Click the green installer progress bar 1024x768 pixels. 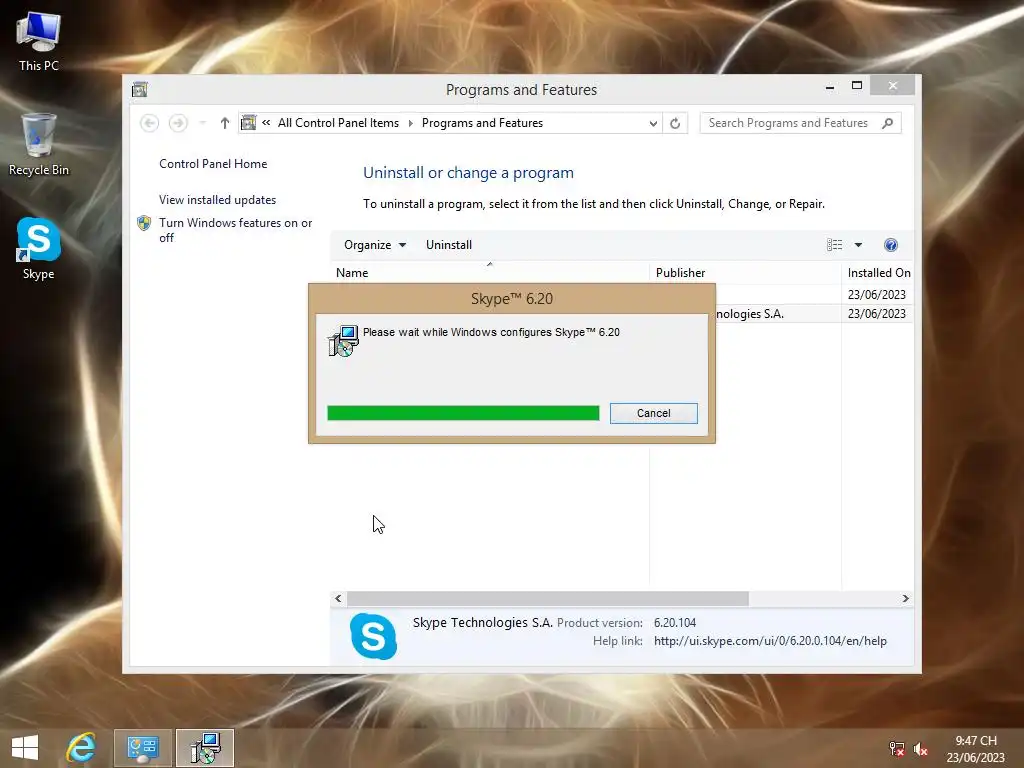coord(463,413)
